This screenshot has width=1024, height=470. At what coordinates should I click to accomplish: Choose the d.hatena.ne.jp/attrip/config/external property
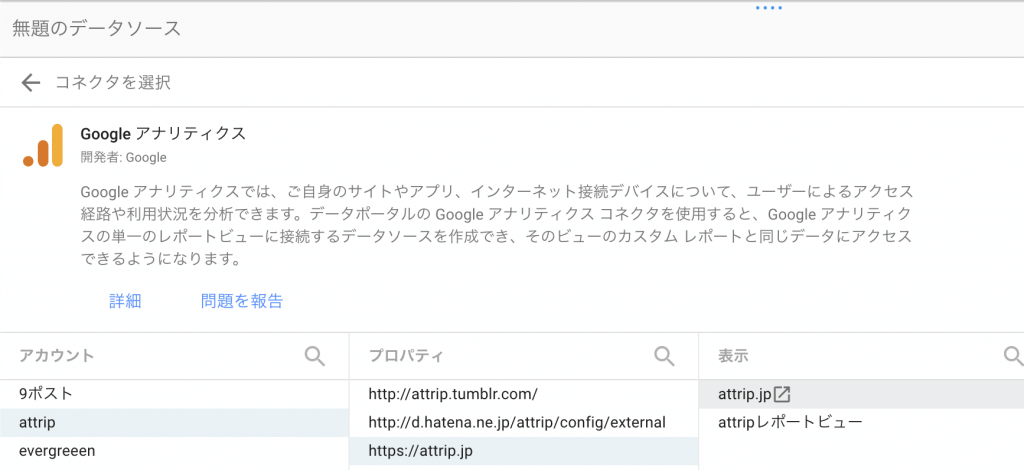(x=524, y=422)
